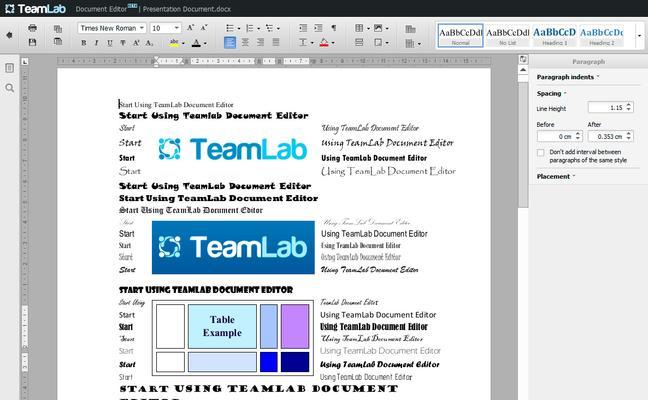Open the font size 10 dropdown
The width and height of the screenshot is (648, 400).
(165, 28)
